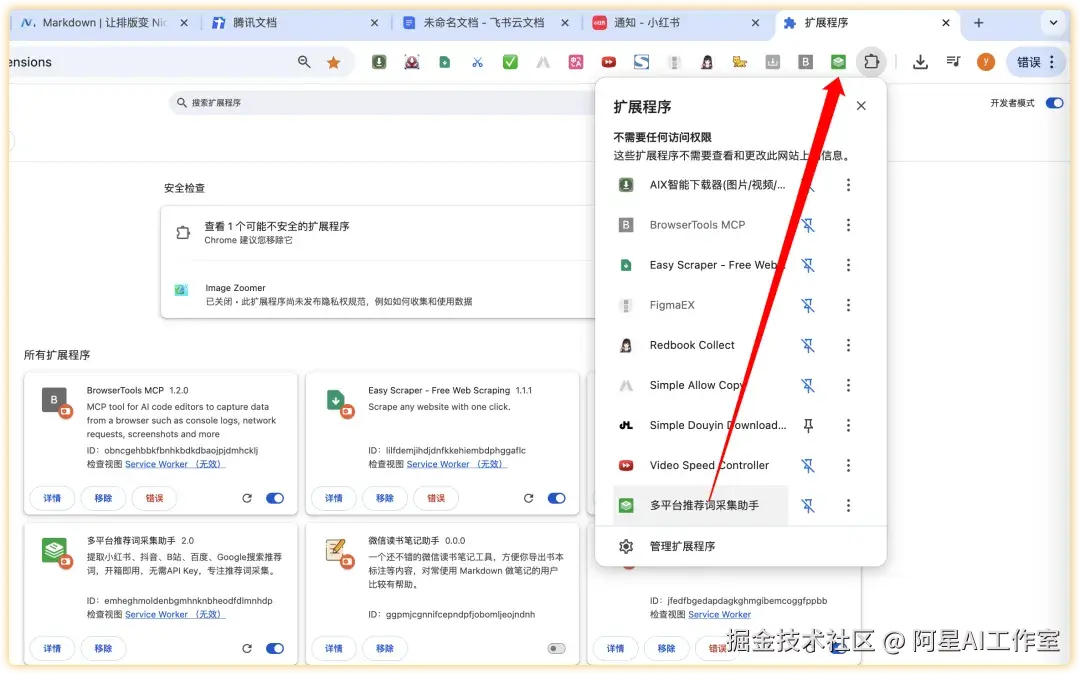Click the Redbook Collect toolbar icon
This screenshot has width=1080, height=674.
click(x=707, y=62)
